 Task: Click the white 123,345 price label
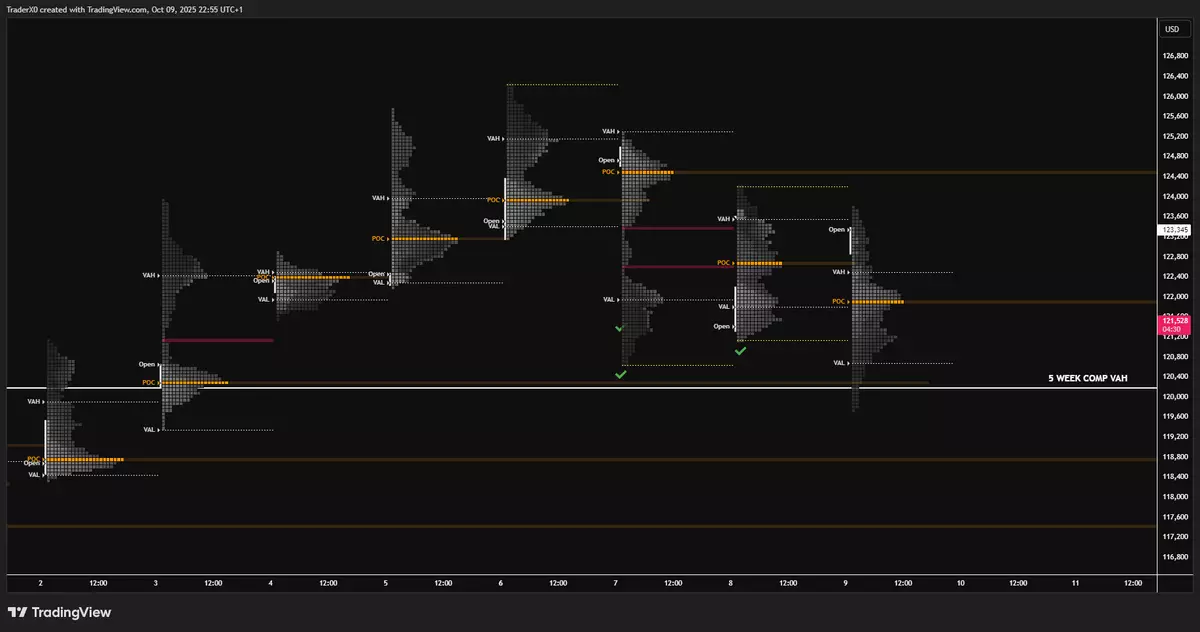(1175, 230)
